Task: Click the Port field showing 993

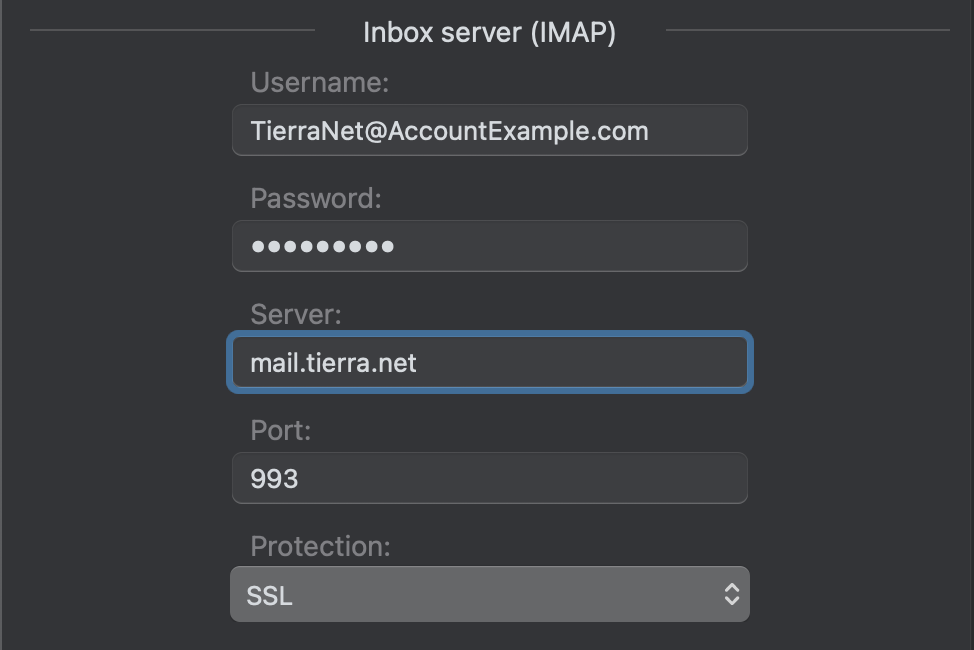Action: point(489,478)
